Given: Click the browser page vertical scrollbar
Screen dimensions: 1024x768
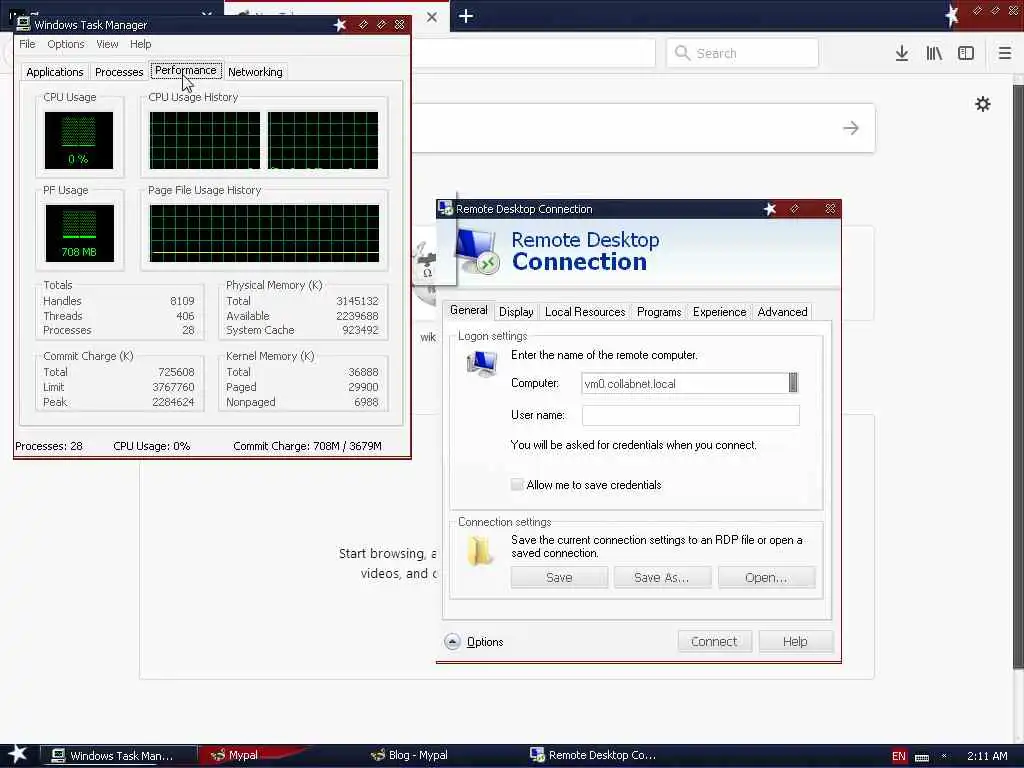Looking at the screenshot, I should (x=1018, y=376).
